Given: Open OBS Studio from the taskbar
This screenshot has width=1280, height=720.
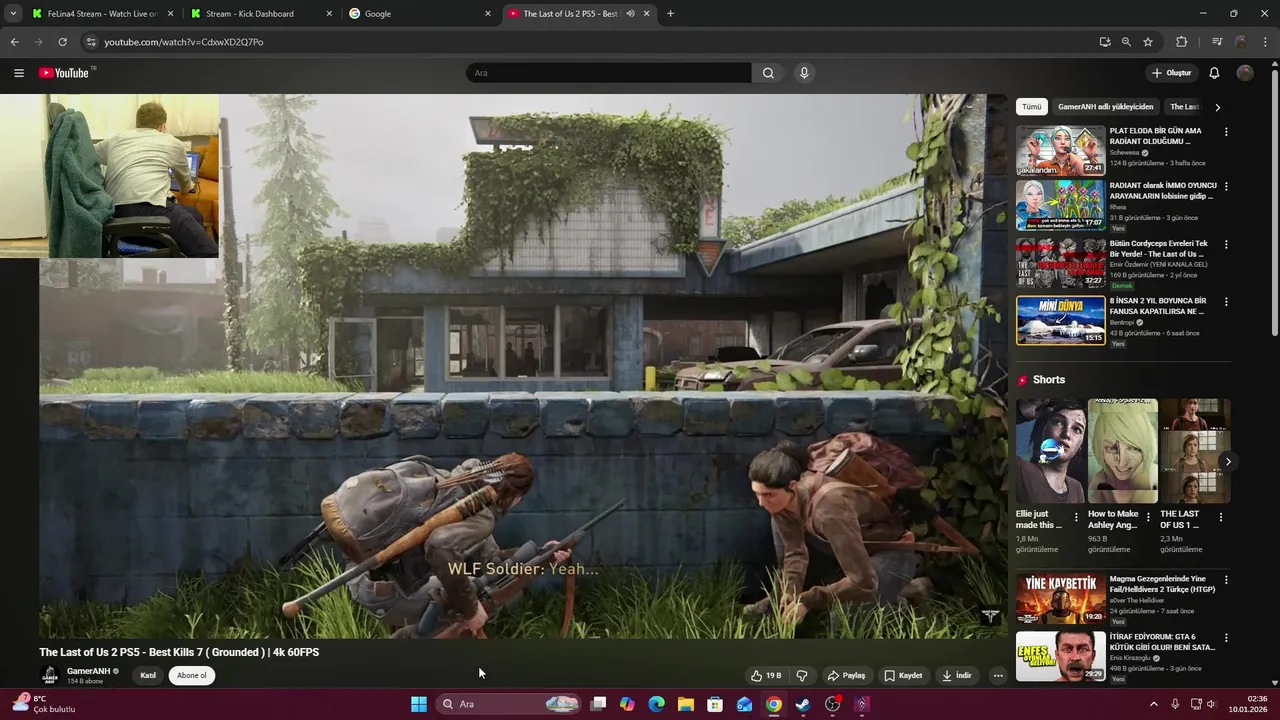Looking at the screenshot, I should pyautogui.click(x=832, y=704).
